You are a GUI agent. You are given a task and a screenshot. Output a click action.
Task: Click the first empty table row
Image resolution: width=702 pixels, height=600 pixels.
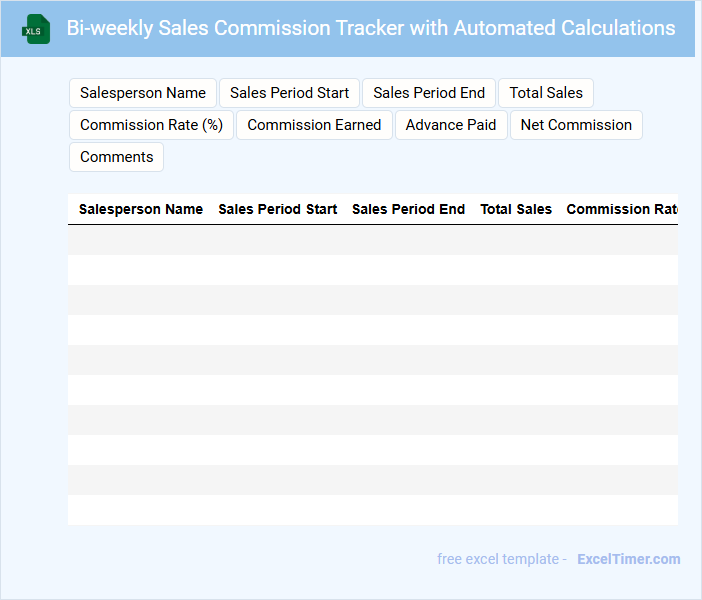[x=373, y=240]
